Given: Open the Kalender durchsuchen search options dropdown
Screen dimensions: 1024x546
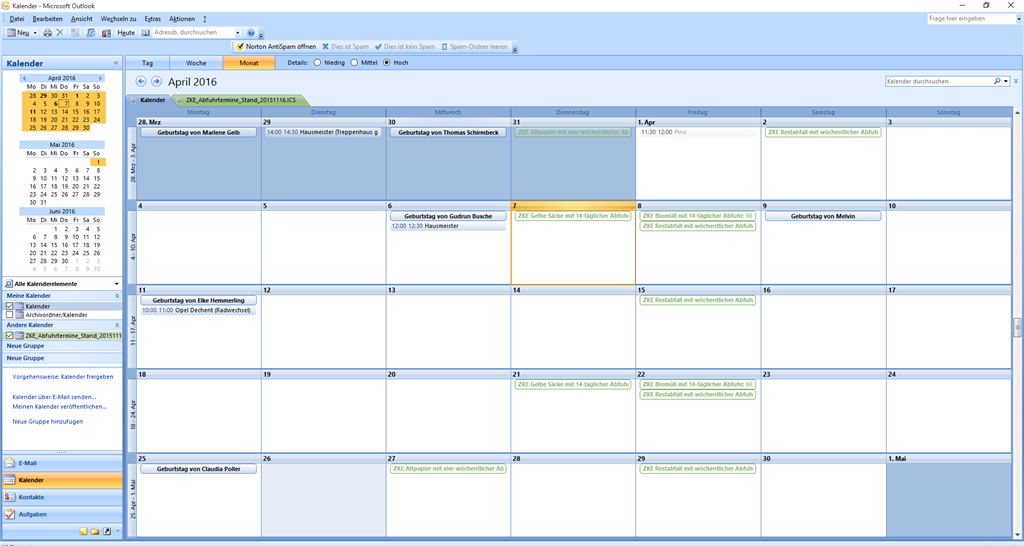Looking at the screenshot, I should (x=1006, y=81).
